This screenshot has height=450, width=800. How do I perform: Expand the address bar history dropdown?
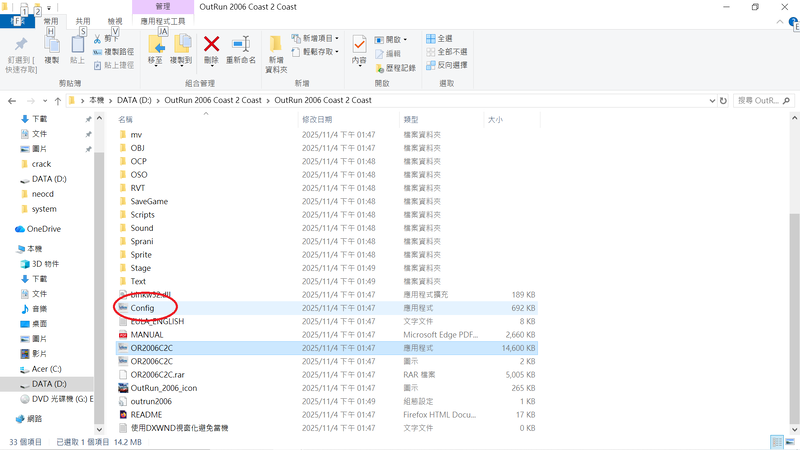click(712, 101)
